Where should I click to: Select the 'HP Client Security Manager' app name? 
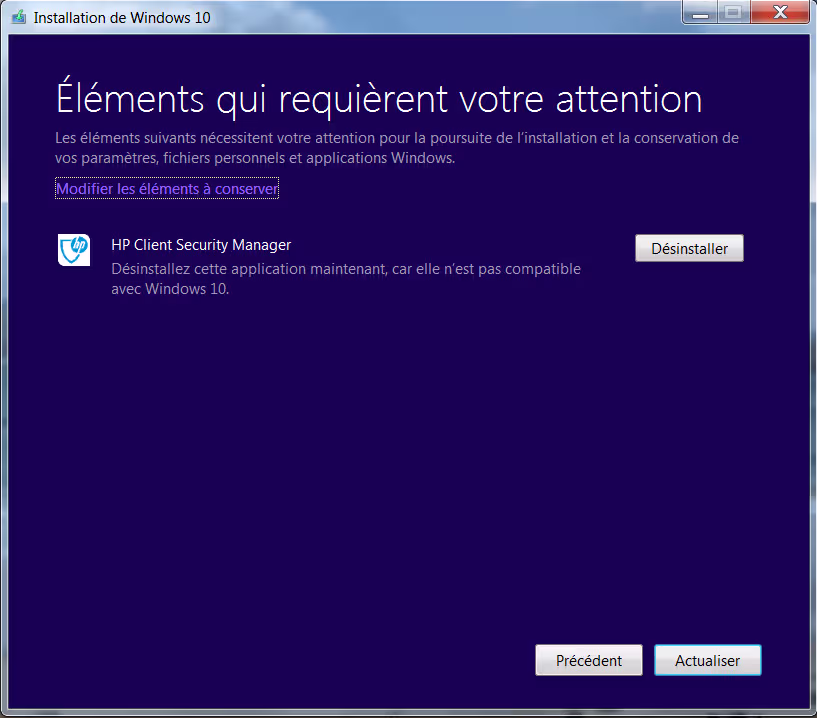201,244
